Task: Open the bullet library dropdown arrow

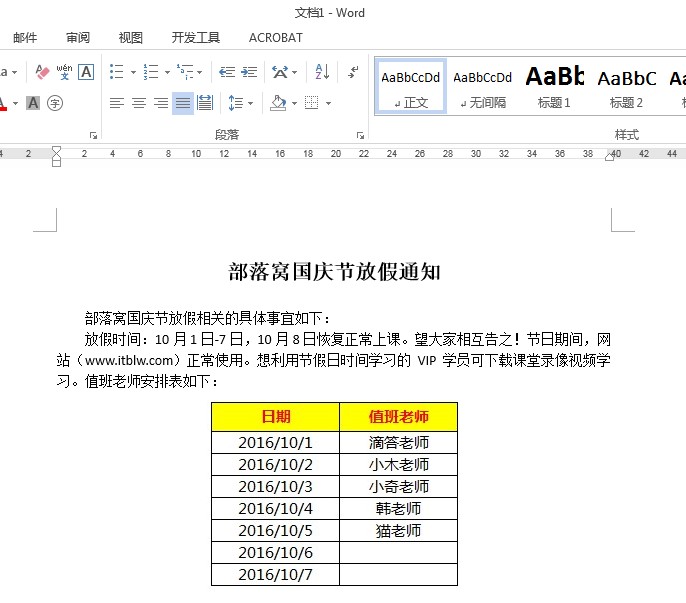Action: tap(133, 72)
